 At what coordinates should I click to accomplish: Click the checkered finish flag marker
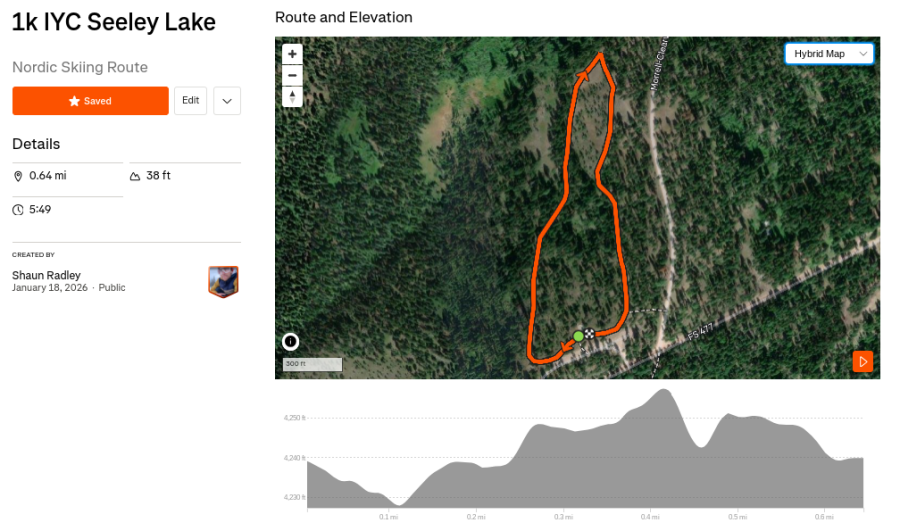point(590,333)
